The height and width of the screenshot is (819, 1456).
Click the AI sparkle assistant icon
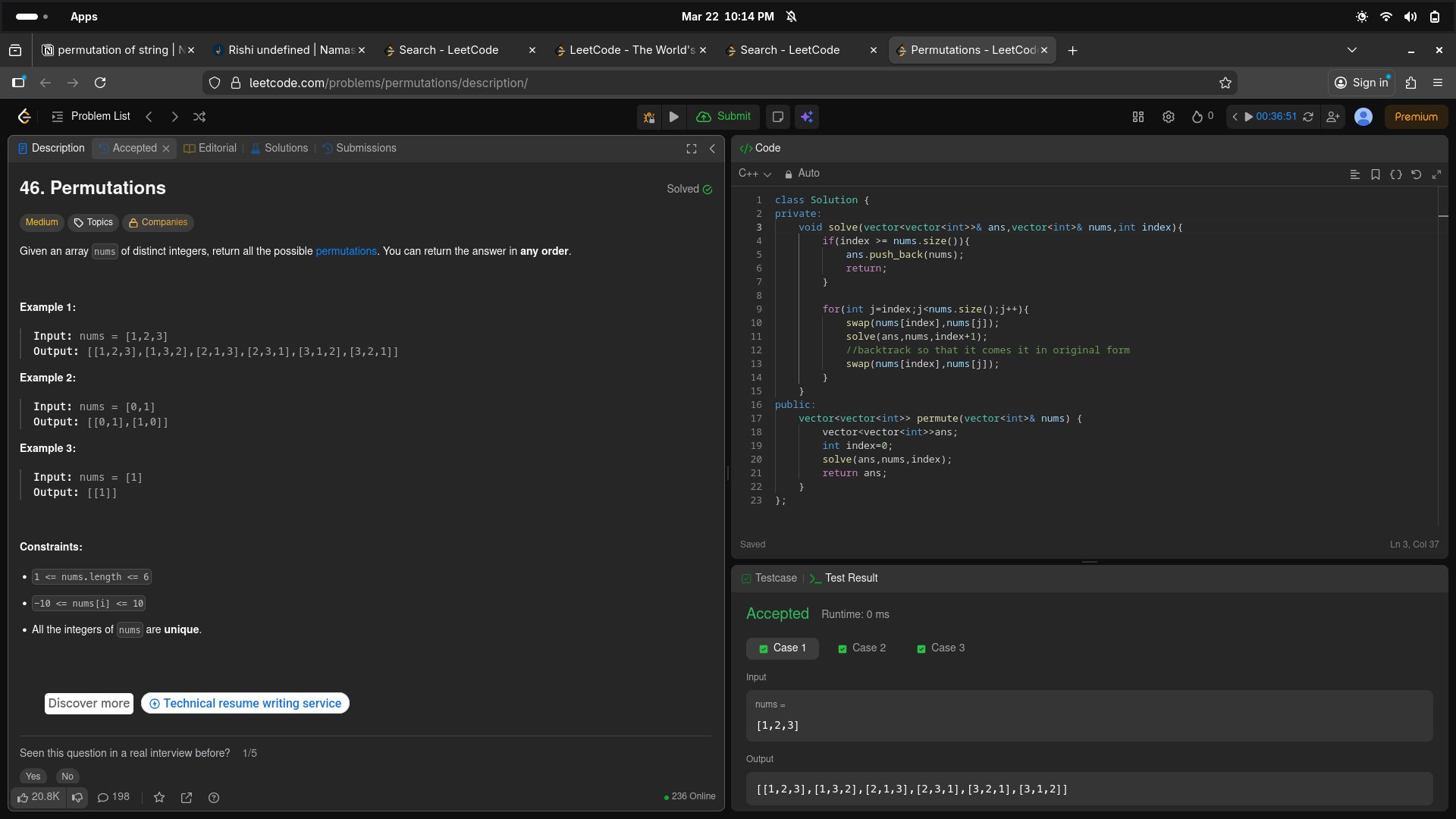pyautogui.click(x=807, y=117)
